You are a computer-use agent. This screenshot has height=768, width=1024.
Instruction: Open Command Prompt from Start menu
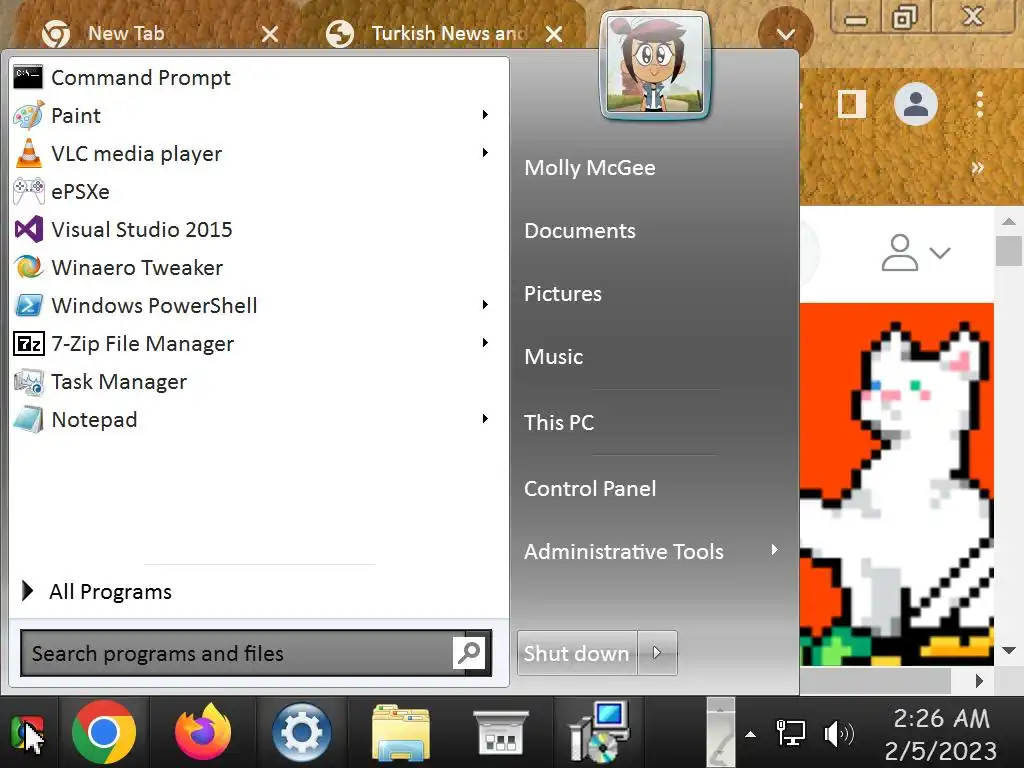point(259,78)
